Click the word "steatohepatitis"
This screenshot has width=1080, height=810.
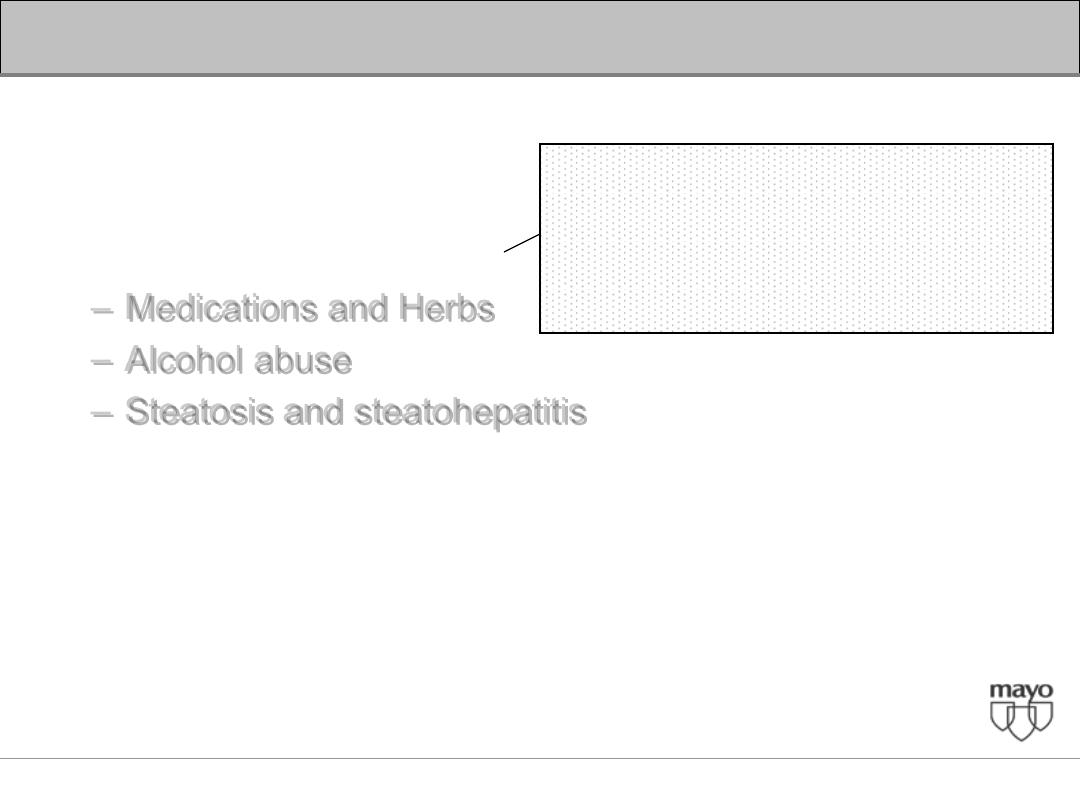(470, 413)
